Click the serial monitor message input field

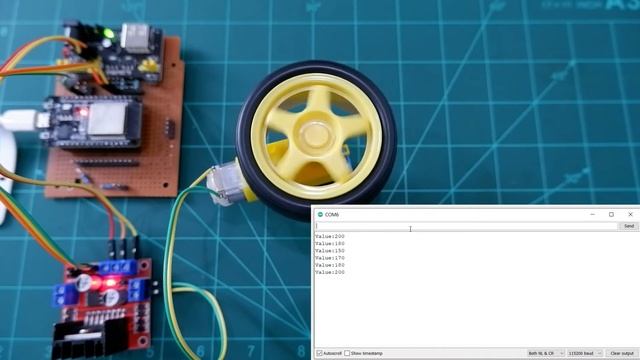466,226
